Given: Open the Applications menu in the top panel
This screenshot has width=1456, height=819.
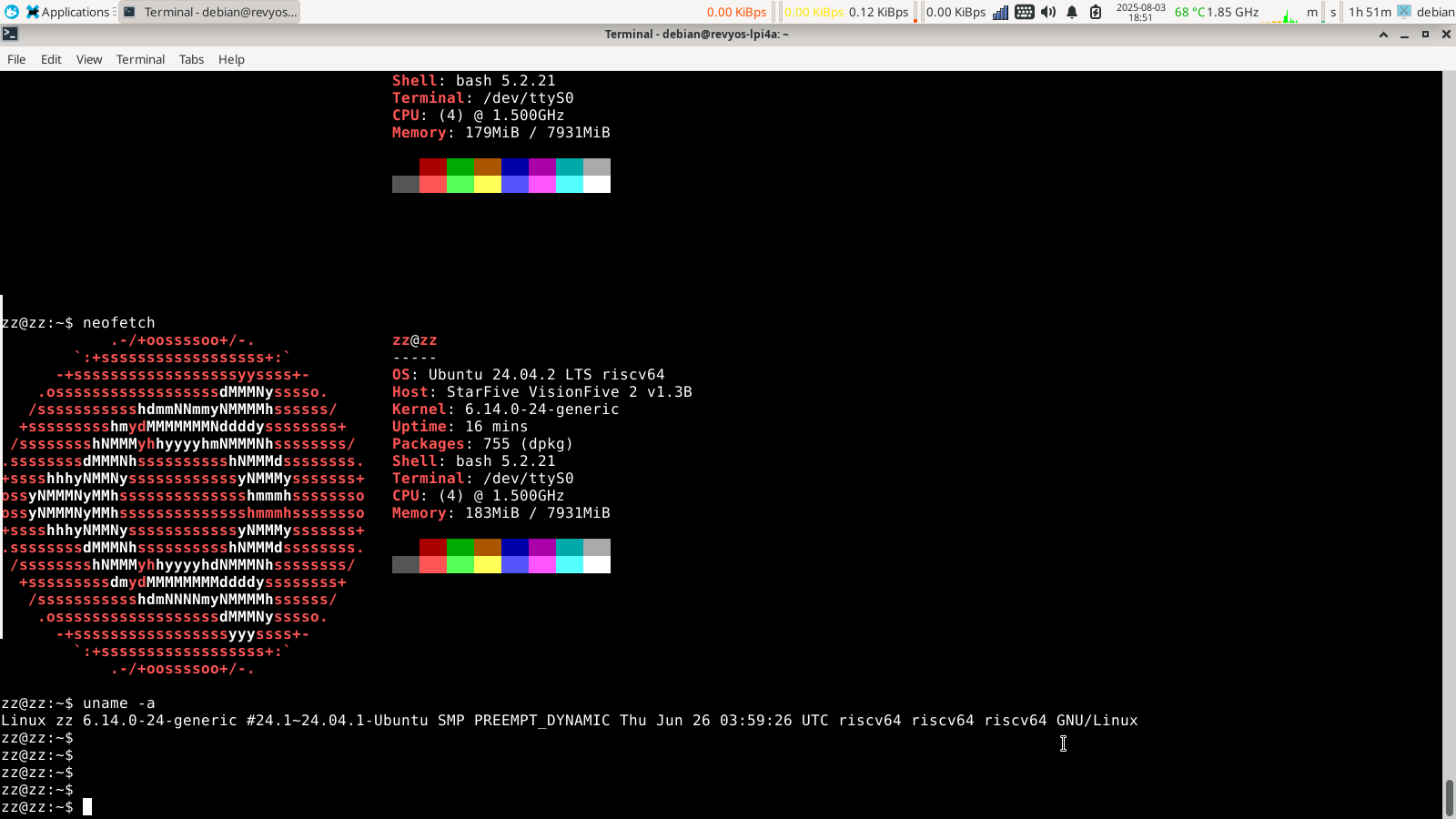Looking at the screenshot, I should (x=67, y=12).
